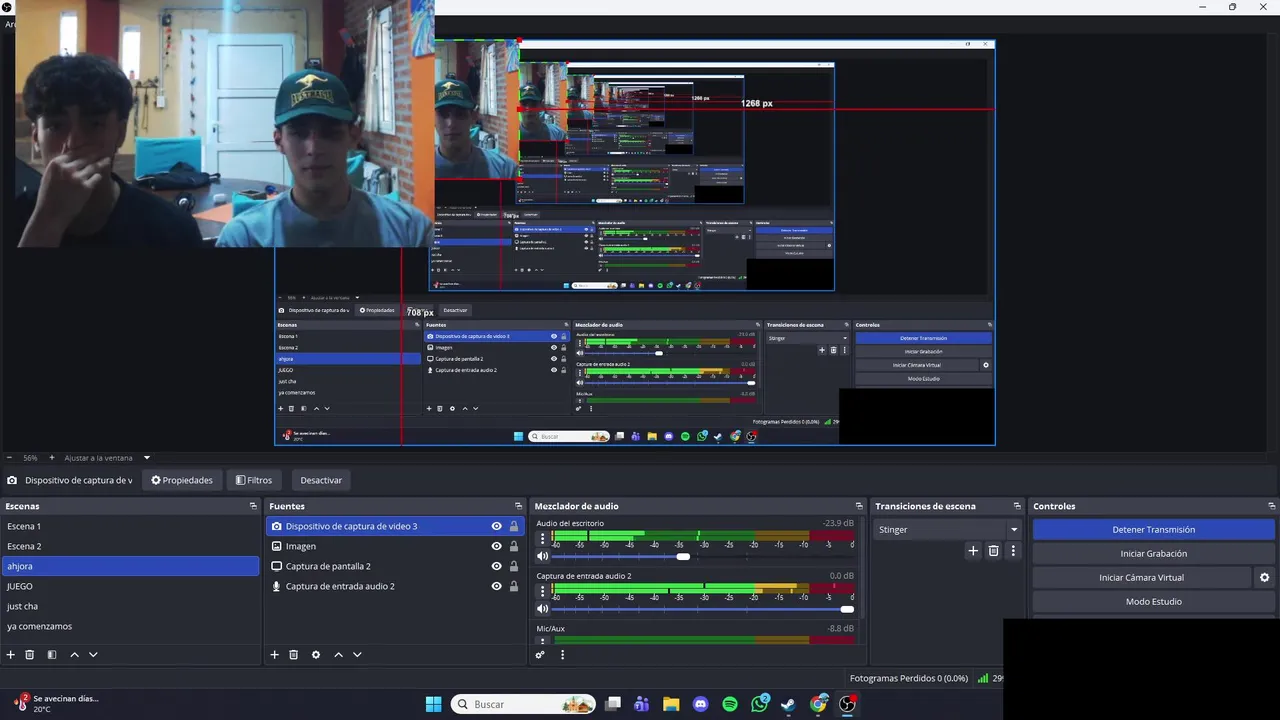Lock Captura de pantalla 2 source
1280x720 pixels.
click(514, 566)
